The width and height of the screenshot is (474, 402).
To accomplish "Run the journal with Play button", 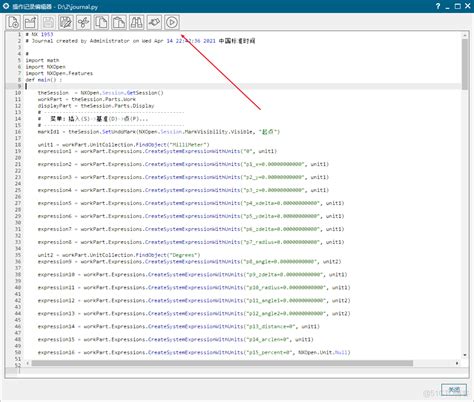I will 172,22.
